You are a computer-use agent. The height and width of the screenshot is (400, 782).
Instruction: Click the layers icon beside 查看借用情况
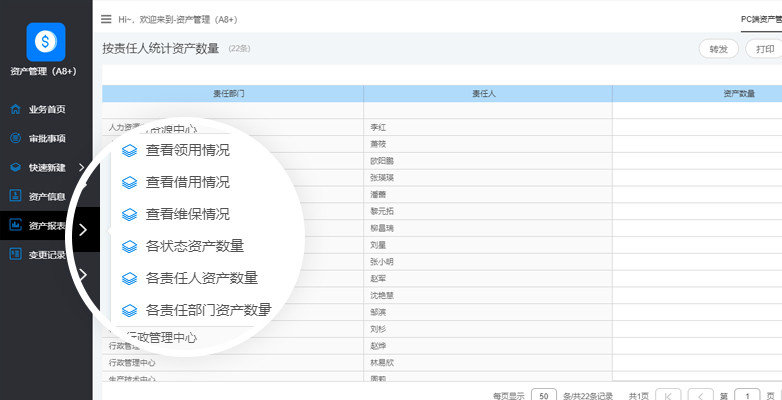coord(128,183)
